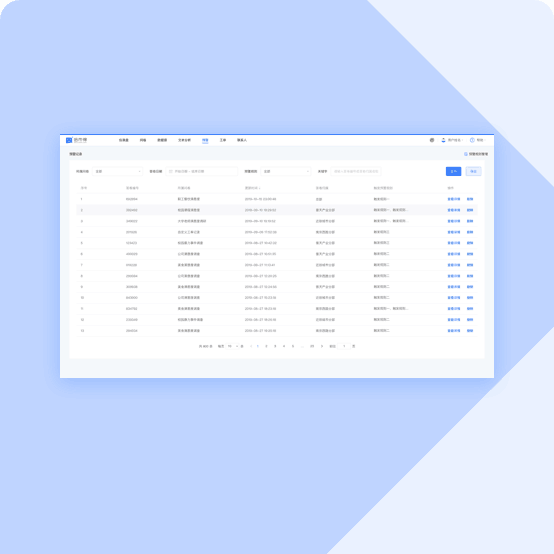Switch to the 文本分析 navigation tab
554x554 pixels.
pyautogui.click(x=184, y=140)
